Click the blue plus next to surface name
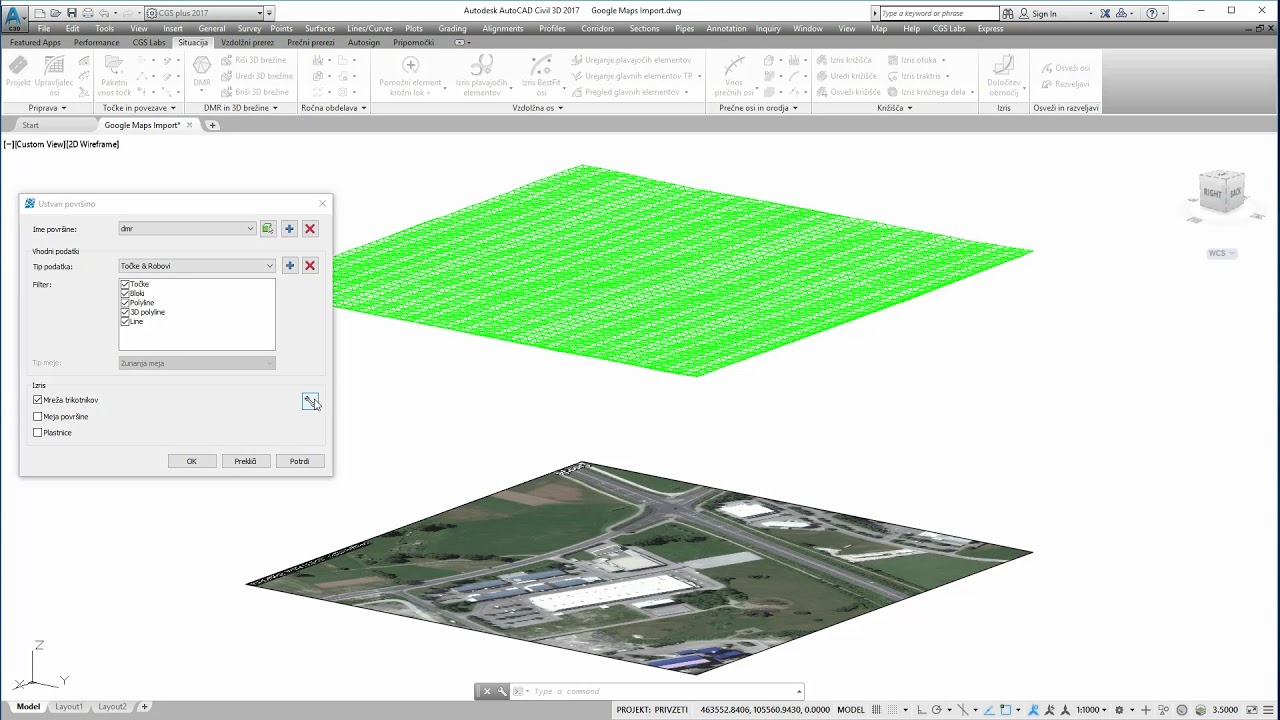Image resolution: width=1280 pixels, height=720 pixels. click(x=289, y=229)
